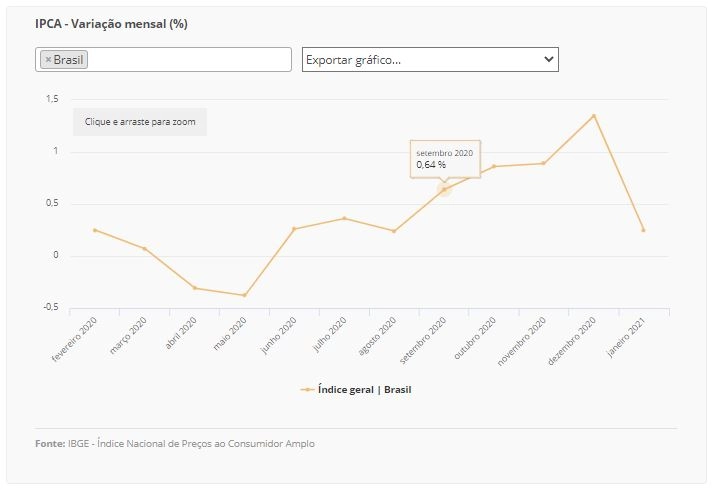Select the maio 2020 lowest data point

tap(245, 295)
